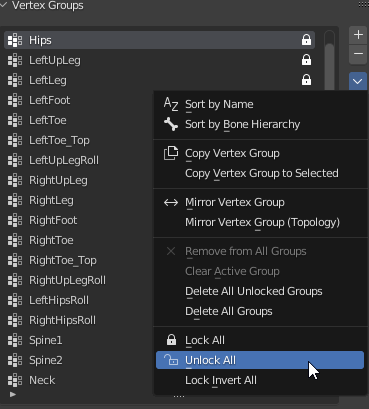Viewport: 369px width, 409px height.
Task: Click the vertex group icon beside LeftHipsRoll
Action: coord(15,300)
